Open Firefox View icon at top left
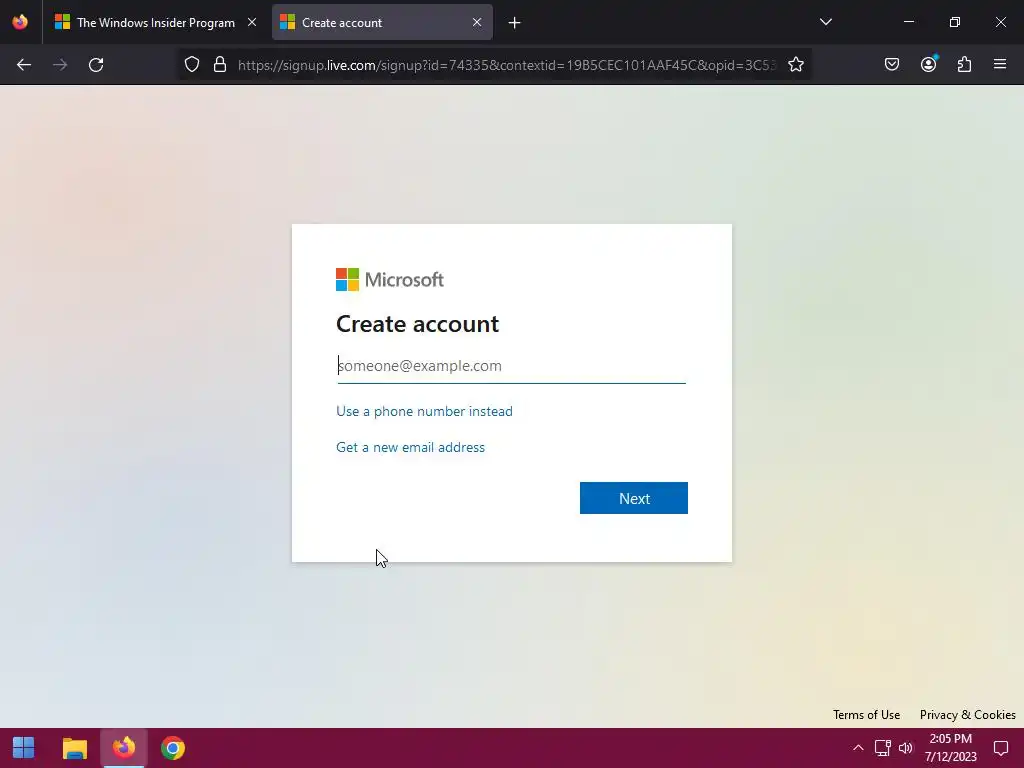The height and width of the screenshot is (768, 1024). point(20,22)
